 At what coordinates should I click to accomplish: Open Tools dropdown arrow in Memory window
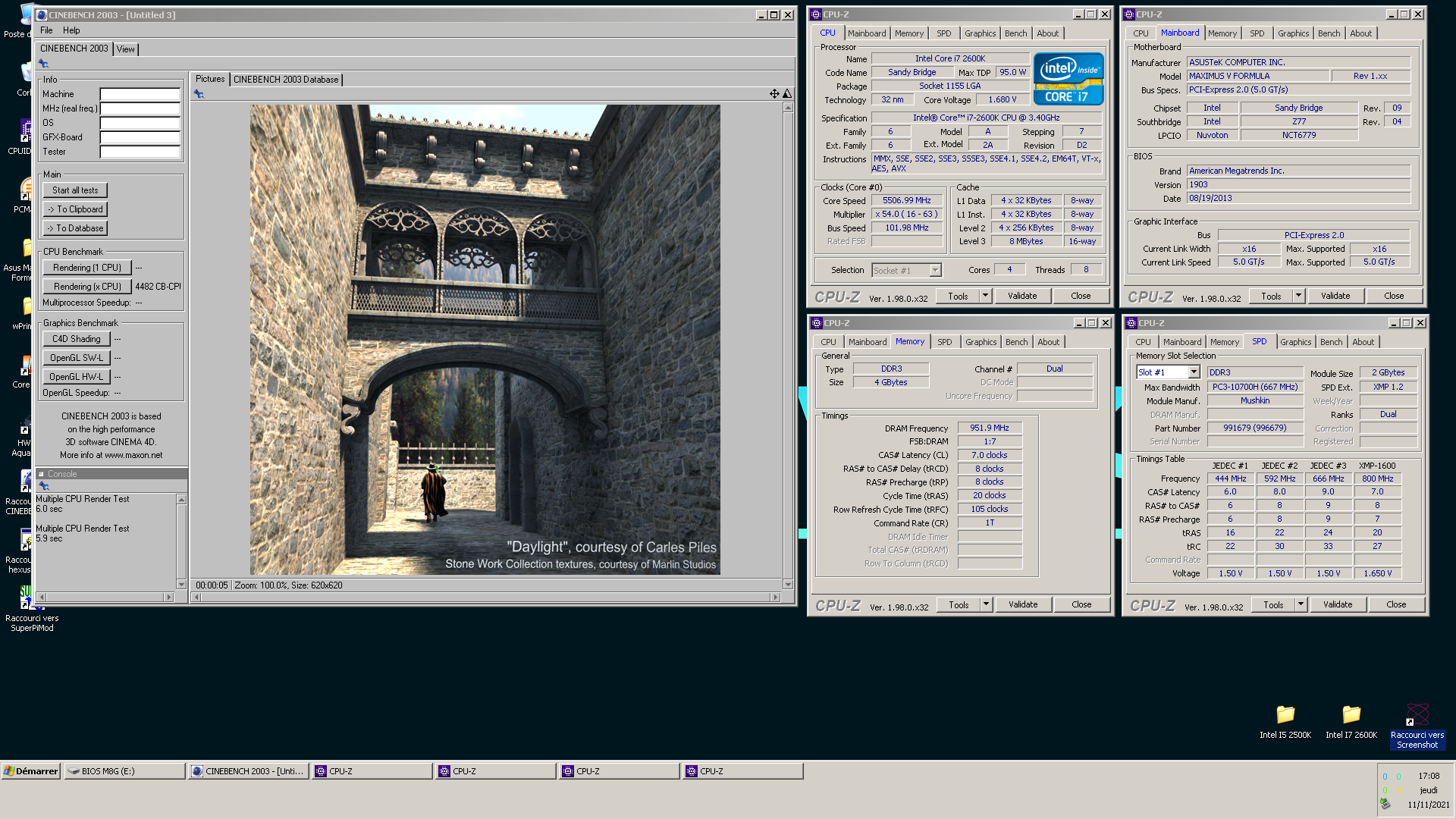coord(987,604)
